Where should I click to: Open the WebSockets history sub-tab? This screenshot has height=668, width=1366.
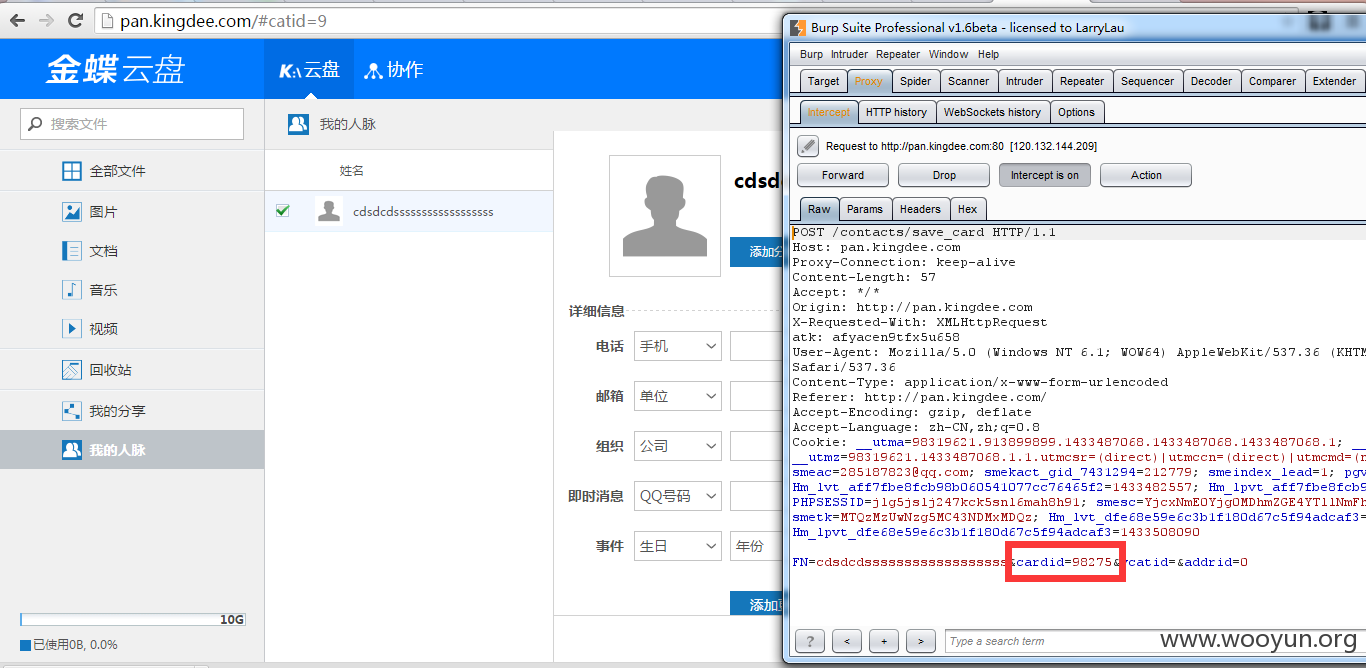coord(992,112)
